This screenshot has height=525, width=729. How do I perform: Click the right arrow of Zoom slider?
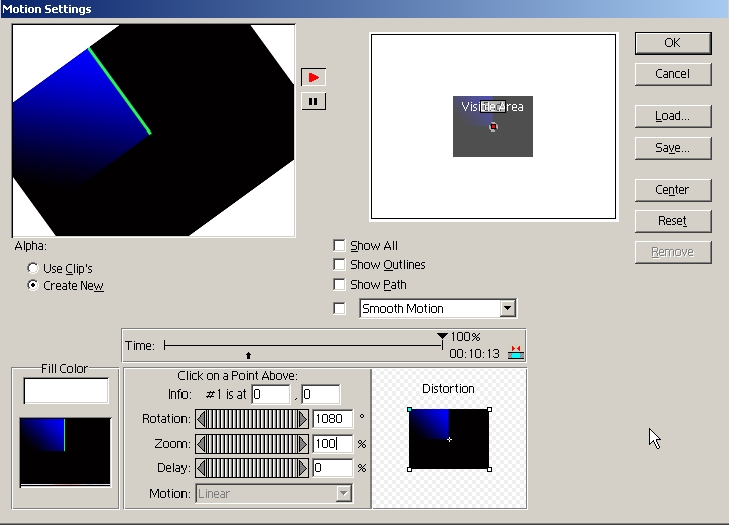(303, 444)
